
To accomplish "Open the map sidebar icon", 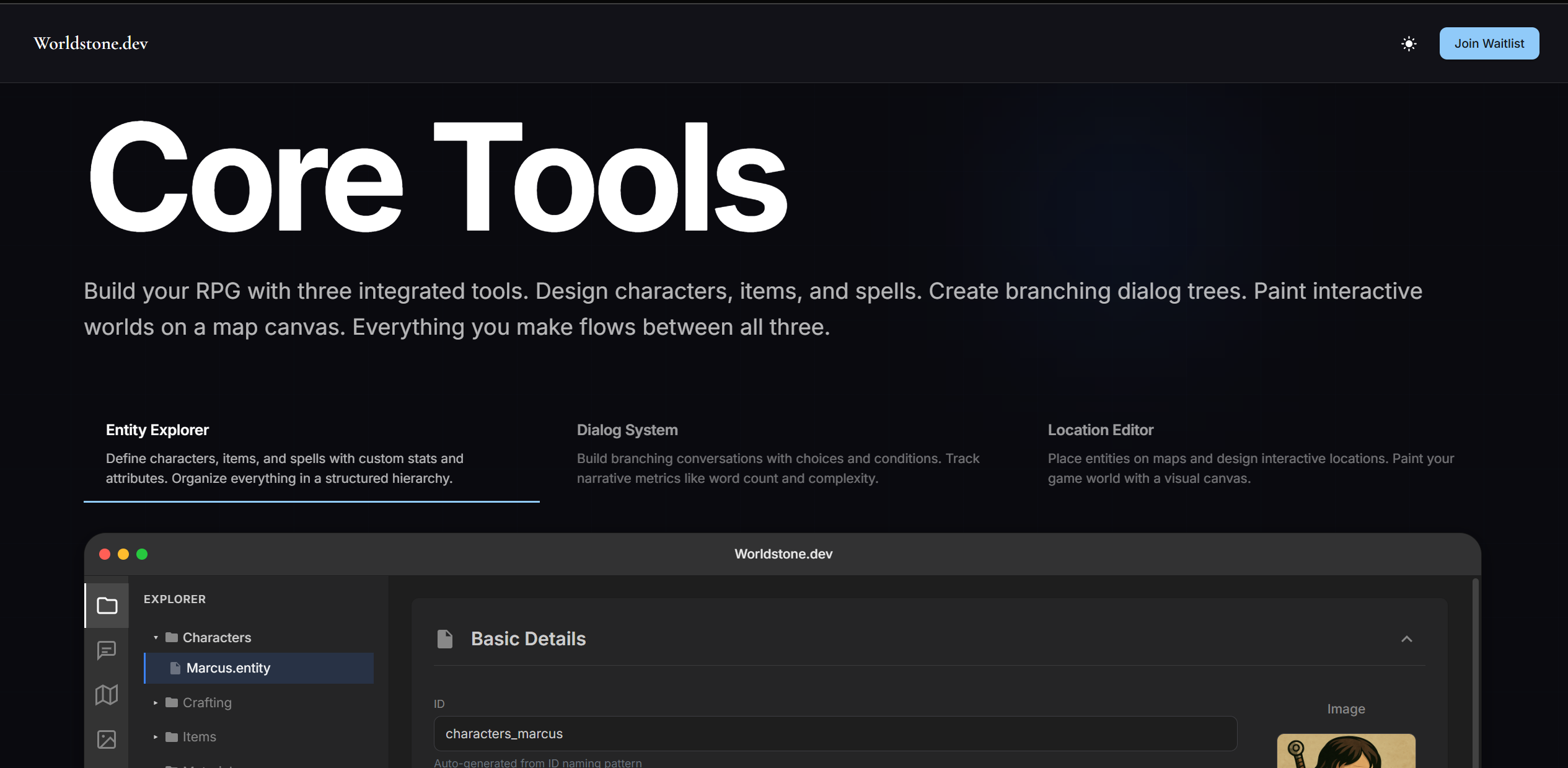I will pyautogui.click(x=107, y=695).
